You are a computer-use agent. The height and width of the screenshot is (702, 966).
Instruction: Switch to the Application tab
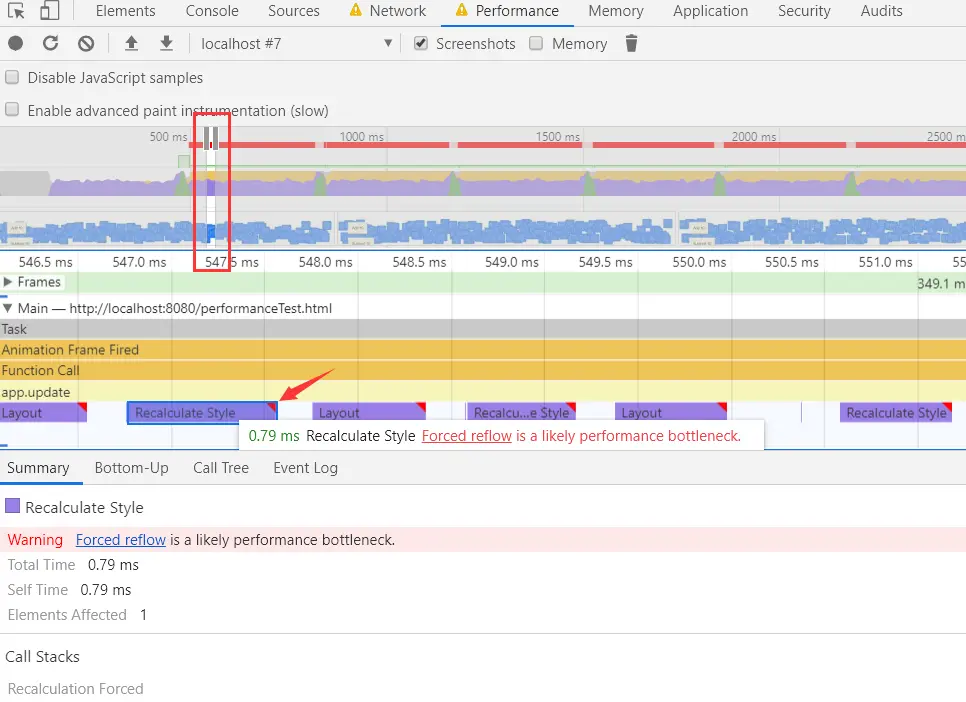pos(710,10)
